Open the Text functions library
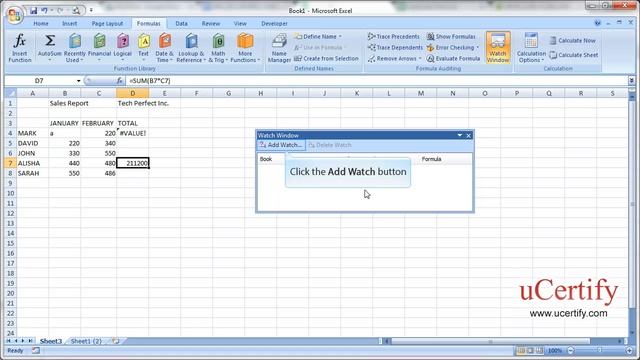 [143, 48]
